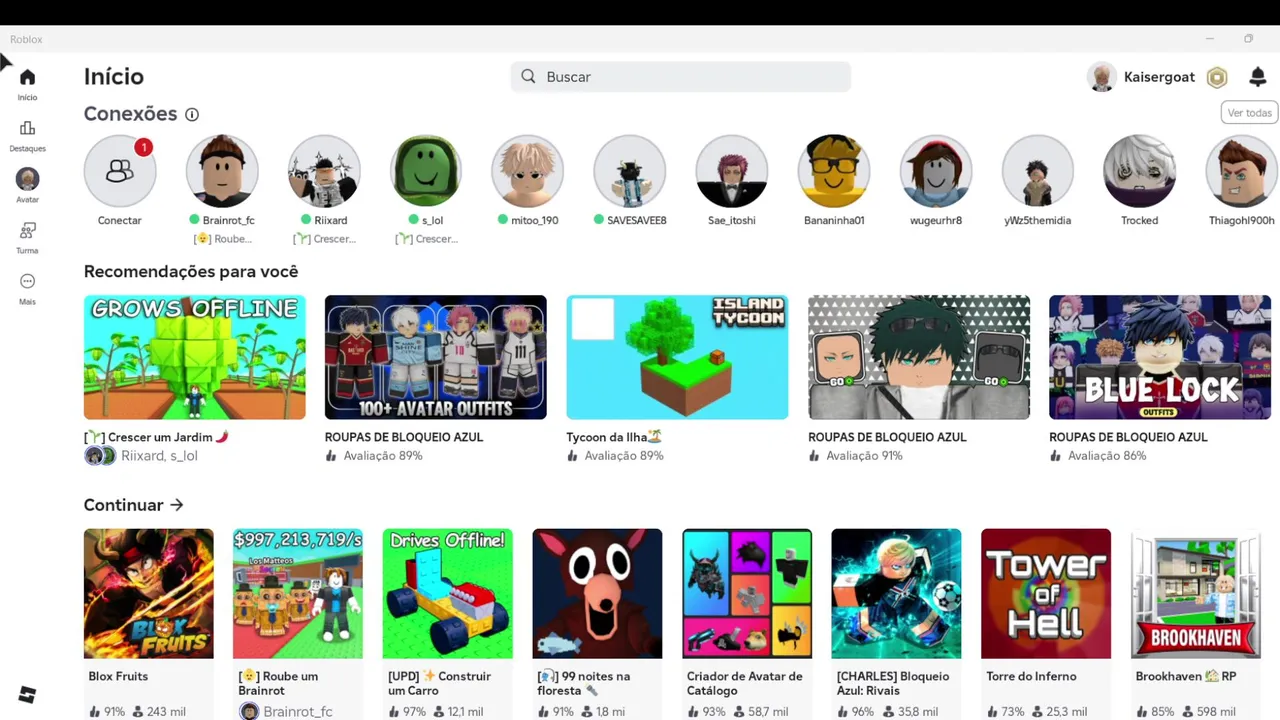
Task: Open Turma groups in the sidebar
Action: click(x=27, y=230)
